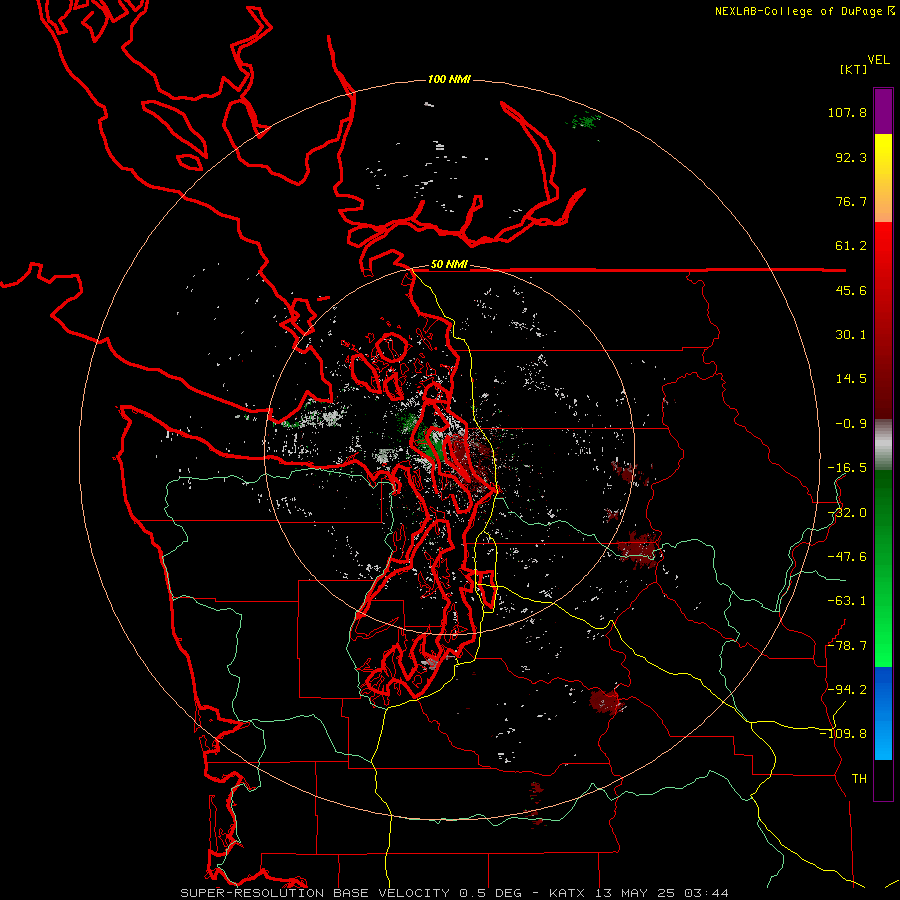Viewport: 900px width, 900px height.
Task: Click the -0.9 velocity scale value
Action: click(x=851, y=424)
